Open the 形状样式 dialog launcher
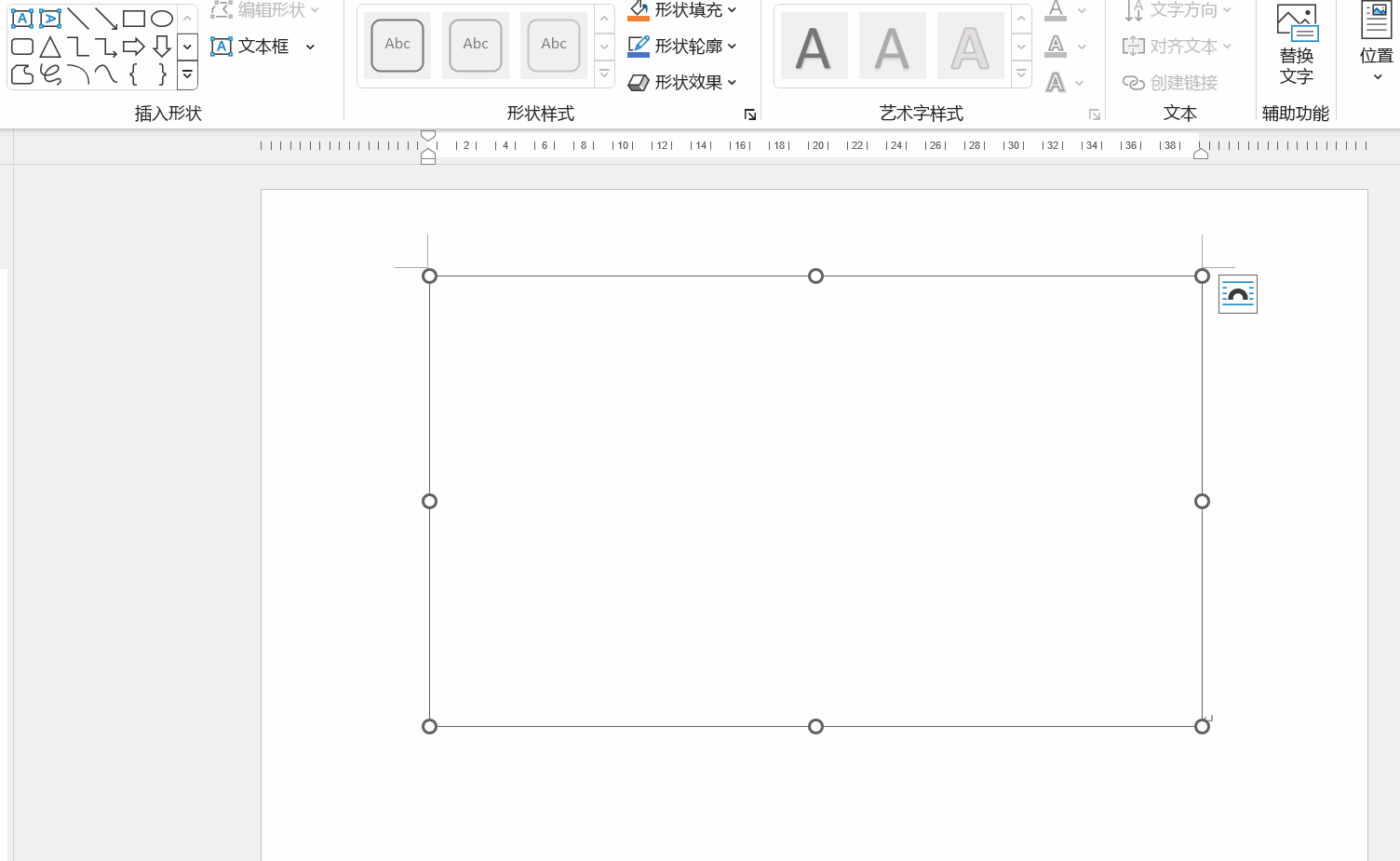1400x861 pixels. tap(749, 114)
